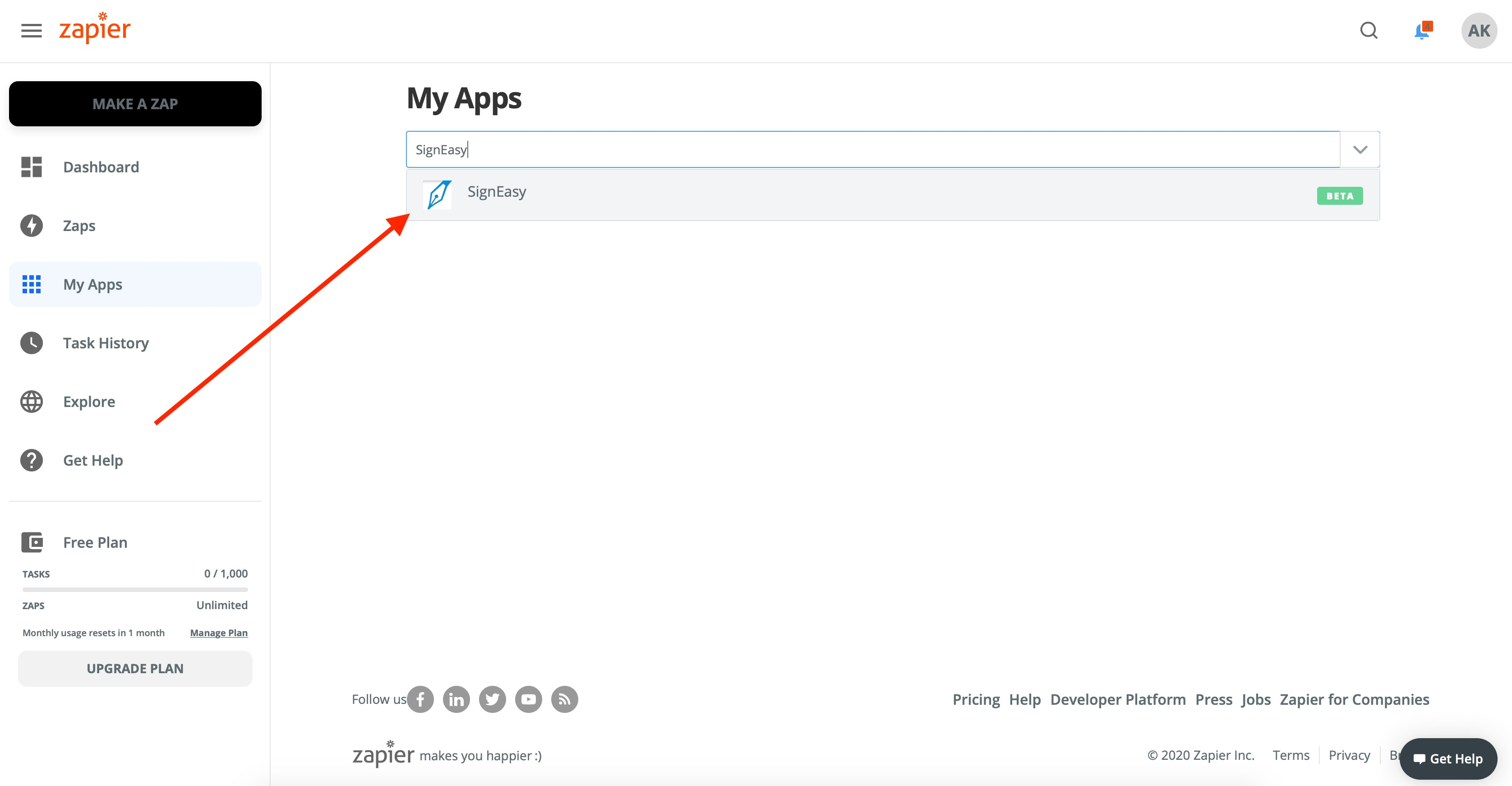
Task: Click the Task History clock icon
Action: [32, 343]
